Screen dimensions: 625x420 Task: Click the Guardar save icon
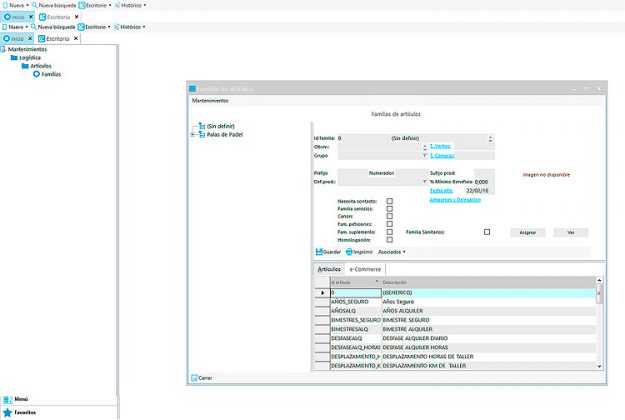319,252
